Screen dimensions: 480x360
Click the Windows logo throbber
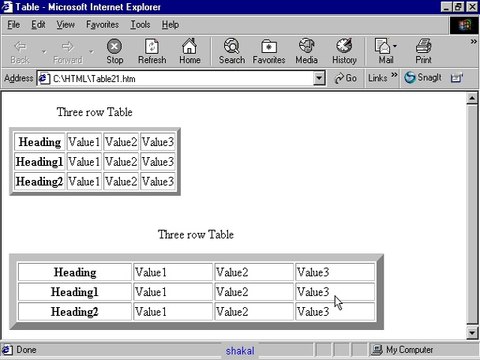click(464, 25)
